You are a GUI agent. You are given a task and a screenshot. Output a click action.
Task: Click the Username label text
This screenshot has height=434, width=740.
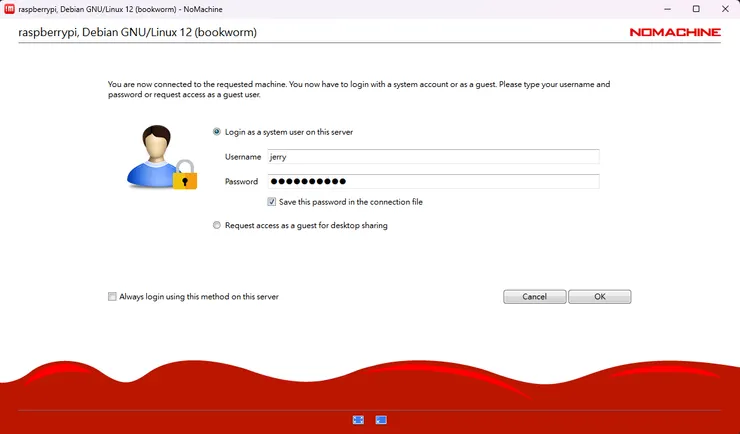pyautogui.click(x=243, y=157)
